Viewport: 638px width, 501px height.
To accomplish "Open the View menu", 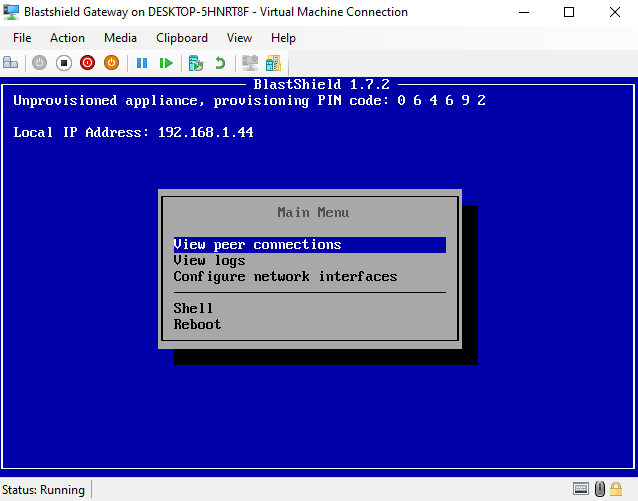I will pos(239,37).
